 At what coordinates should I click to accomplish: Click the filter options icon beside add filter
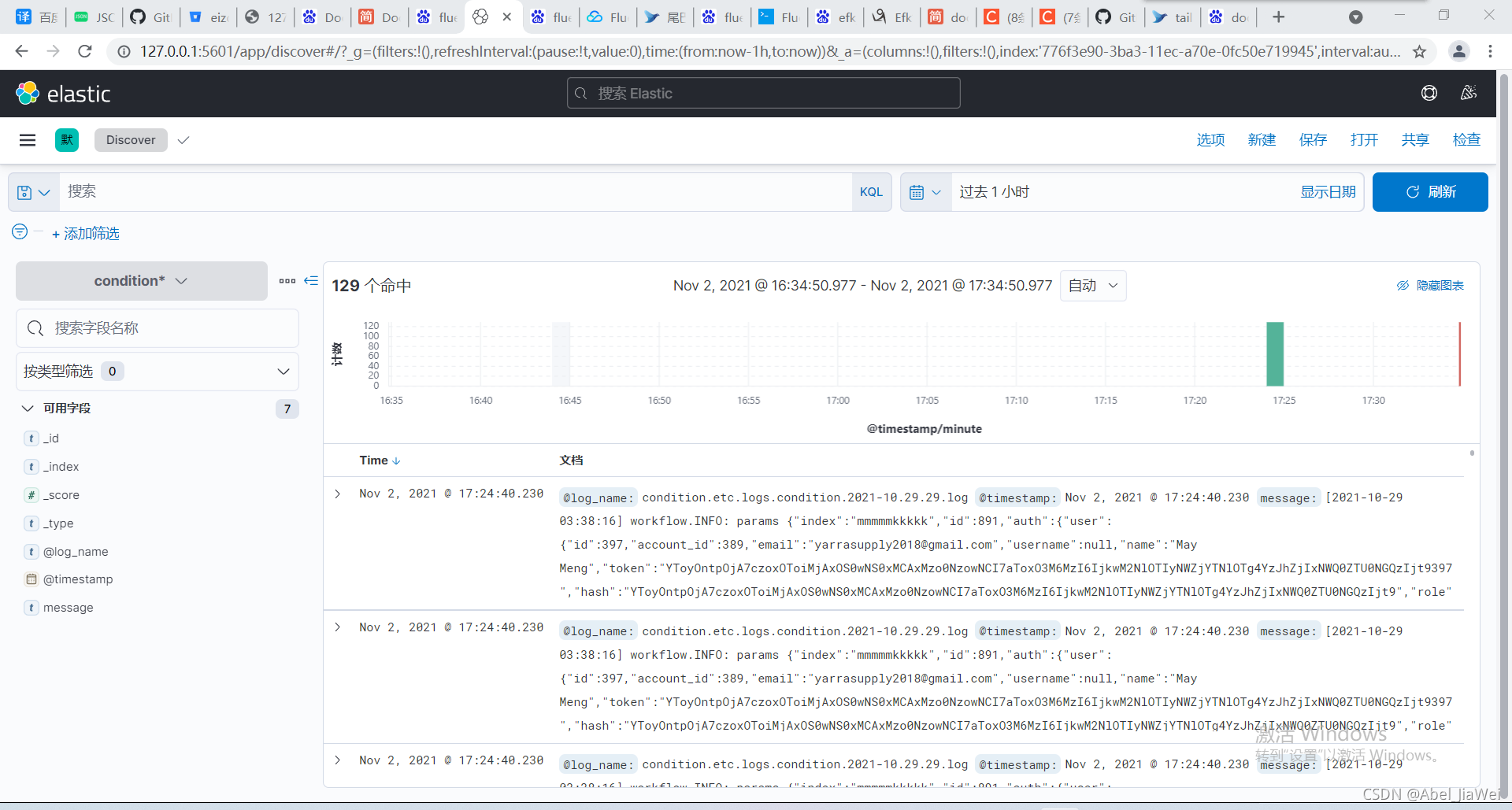point(20,231)
